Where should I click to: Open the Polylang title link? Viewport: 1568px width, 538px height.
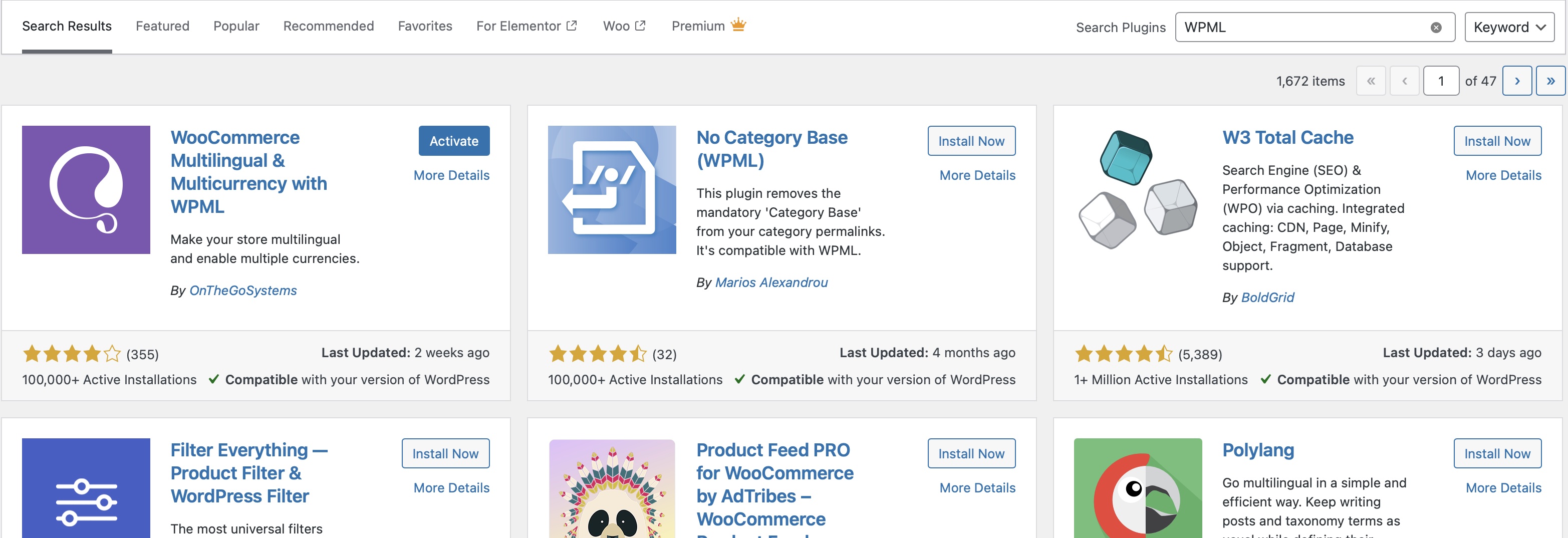[x=1258, y=450]
